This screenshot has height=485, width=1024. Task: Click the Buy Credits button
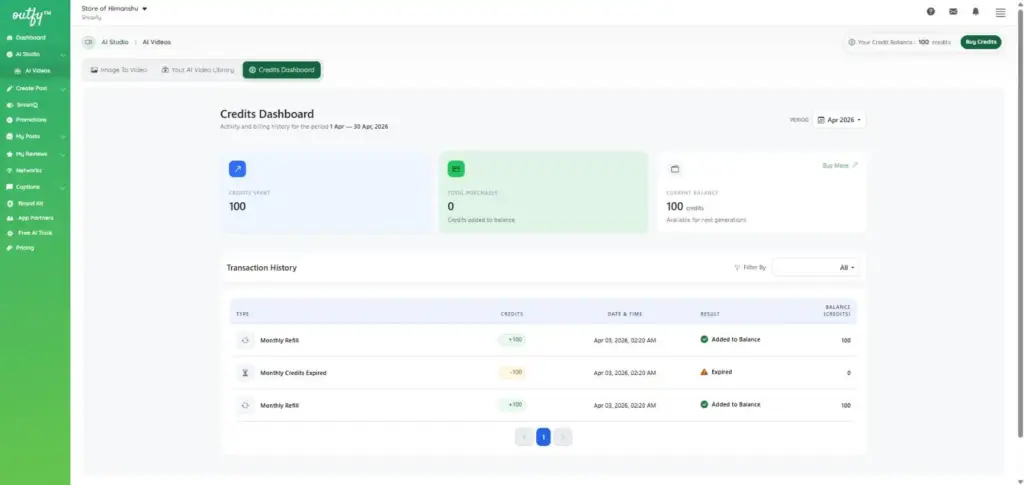pos(980,42)
